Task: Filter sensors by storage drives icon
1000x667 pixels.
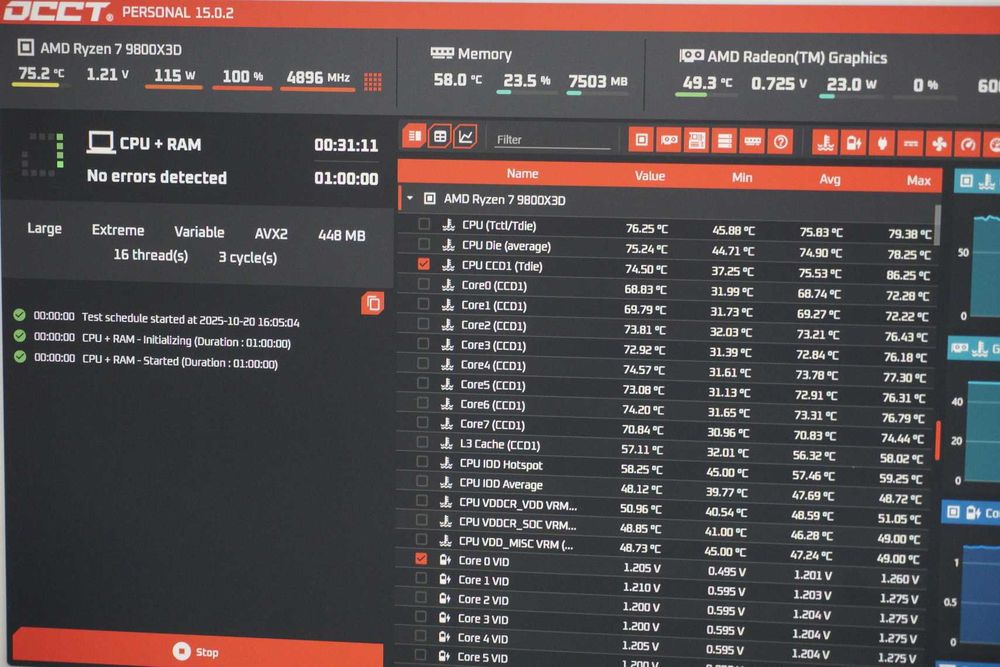Action: (x=724, y=142)
